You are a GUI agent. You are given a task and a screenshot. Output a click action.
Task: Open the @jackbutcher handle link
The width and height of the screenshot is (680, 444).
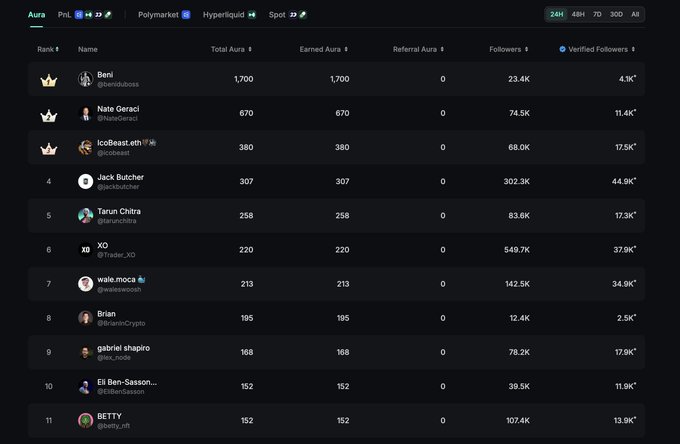tap(118, 187)
